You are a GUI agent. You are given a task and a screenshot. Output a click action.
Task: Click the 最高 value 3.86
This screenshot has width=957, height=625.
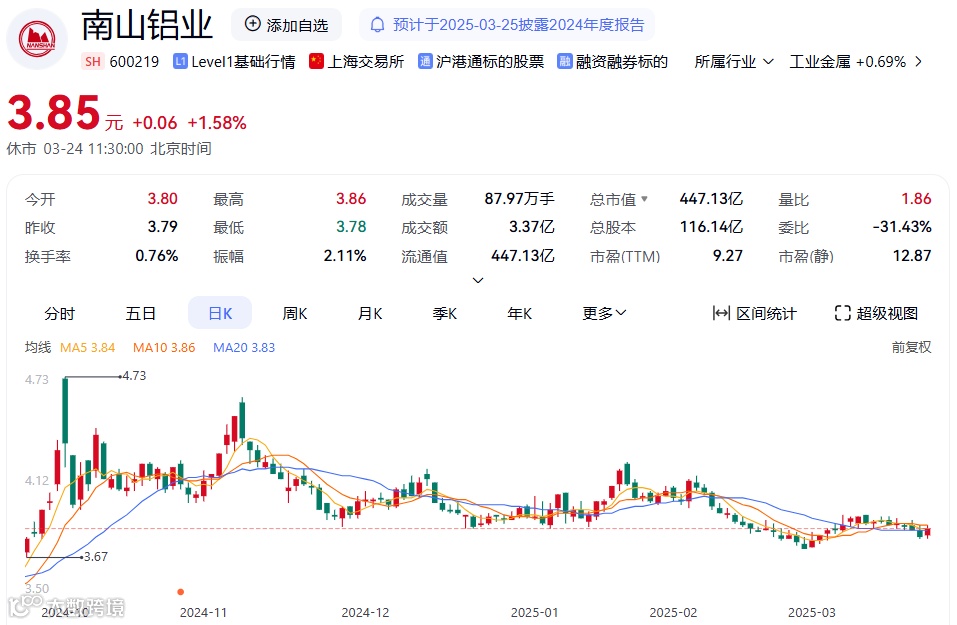351,199
